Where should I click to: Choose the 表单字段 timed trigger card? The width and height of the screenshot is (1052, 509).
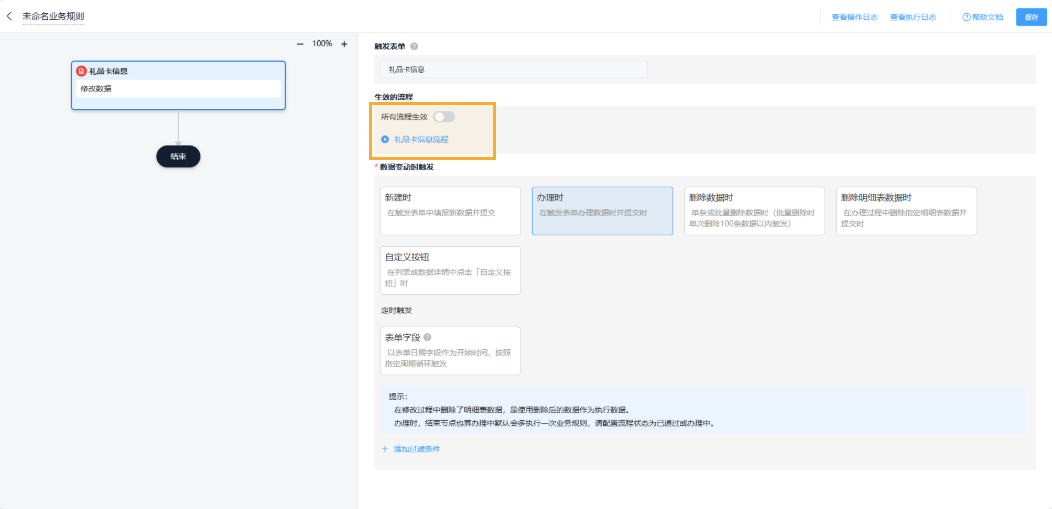coord(450,351)
